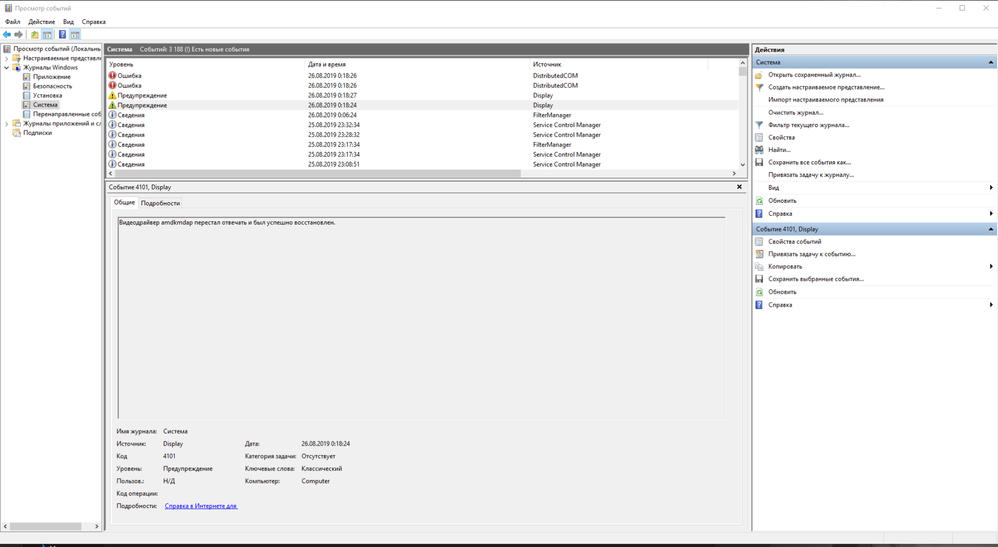Collapse the Система actions section

tap(990, 62)
